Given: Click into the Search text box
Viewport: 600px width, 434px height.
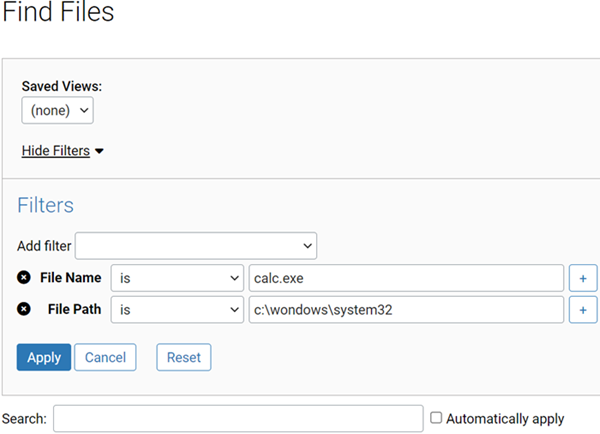Looking at the screenshot, I should (x=238, y=418).
